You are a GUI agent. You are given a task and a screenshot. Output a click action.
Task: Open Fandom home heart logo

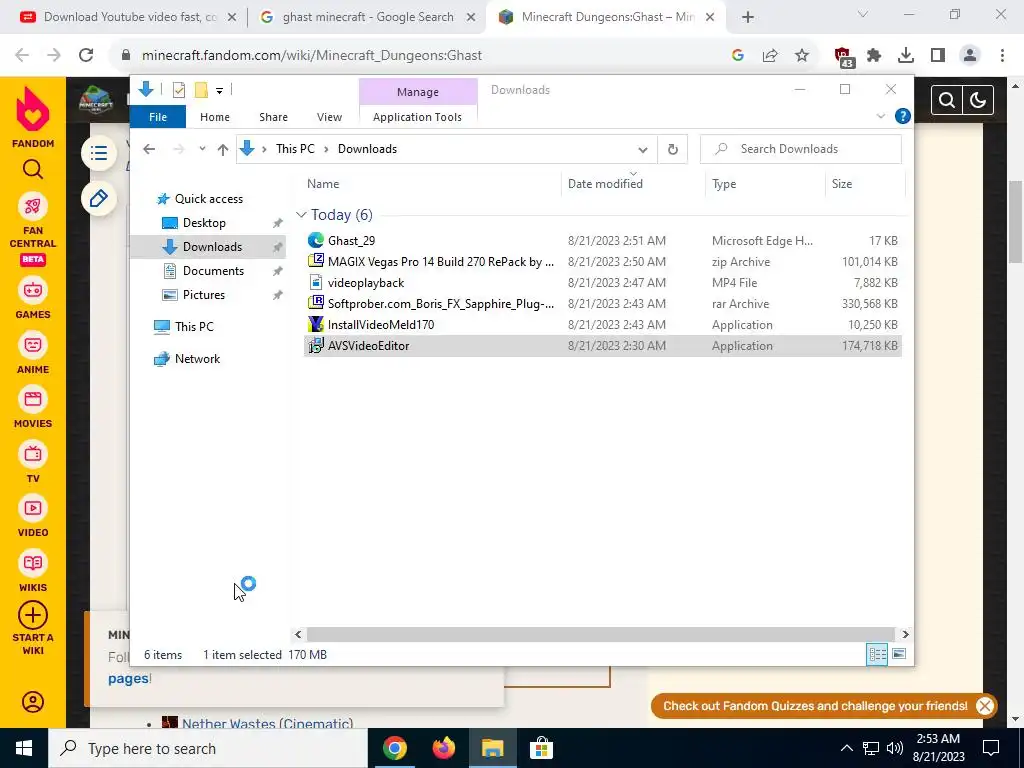[x=33, y=110]
